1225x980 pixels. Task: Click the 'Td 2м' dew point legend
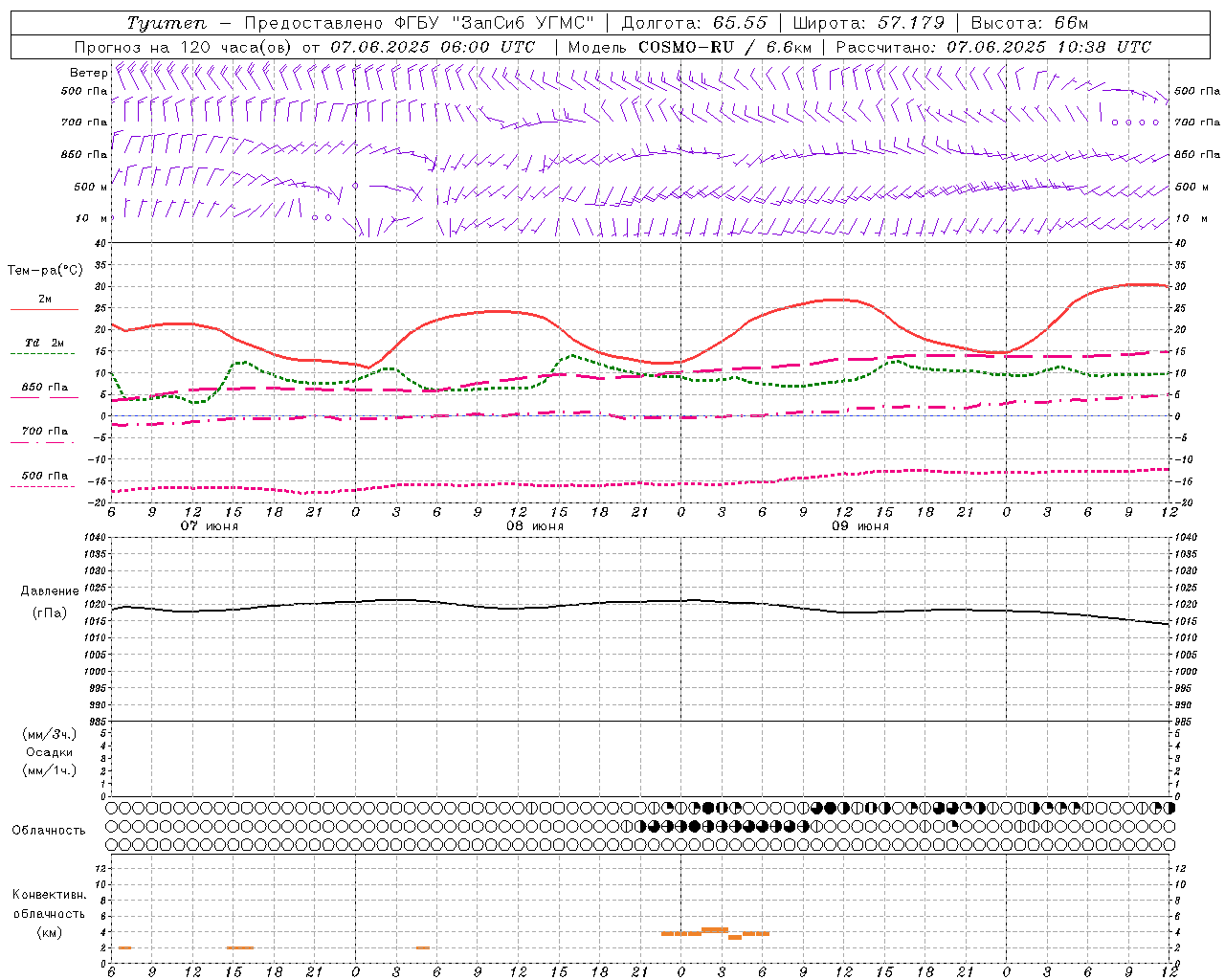pos(45,343)
